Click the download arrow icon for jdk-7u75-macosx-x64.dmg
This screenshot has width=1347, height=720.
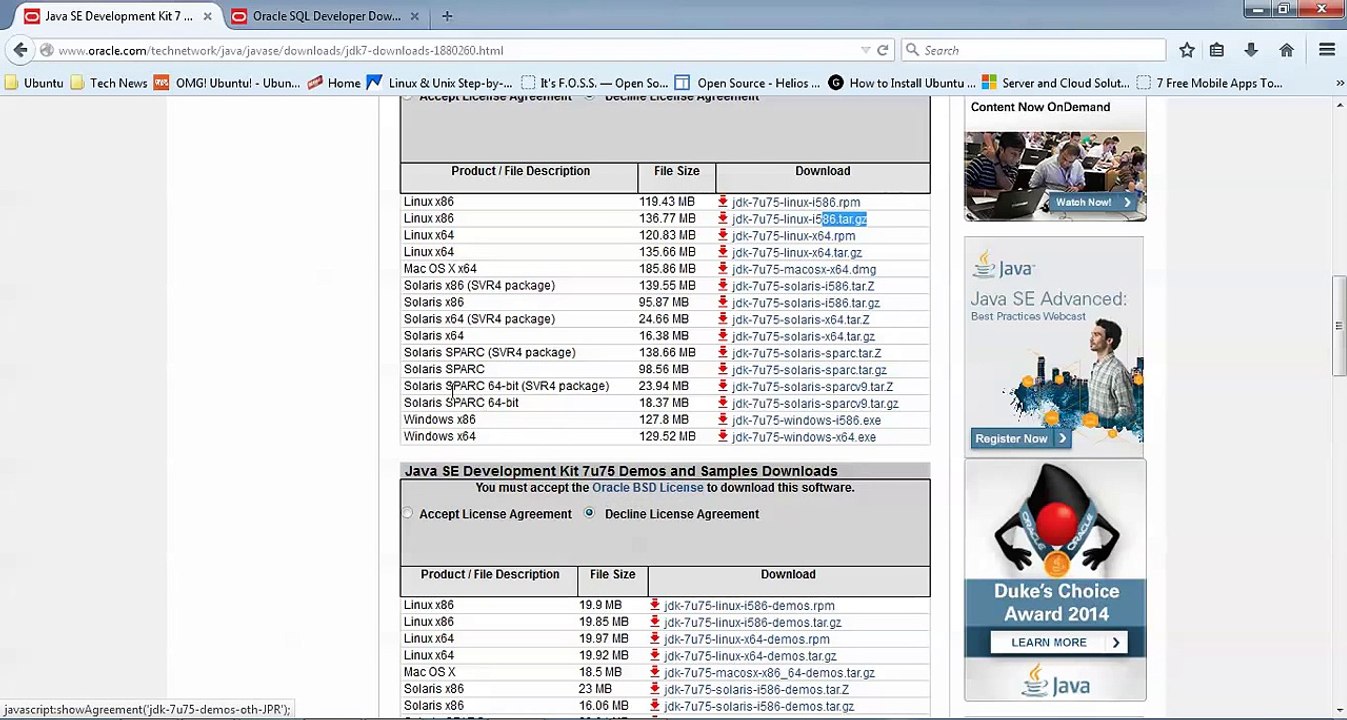click(722, 269)
